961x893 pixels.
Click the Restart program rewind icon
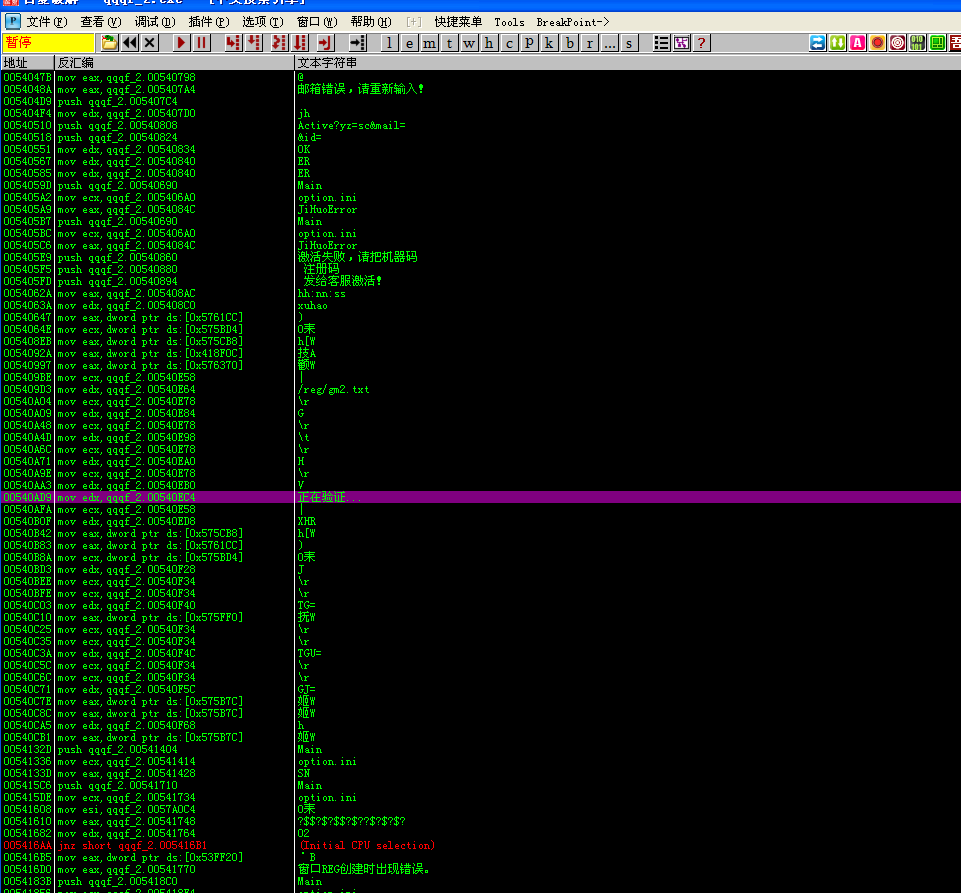pyautogui.click(x=129, y=43)
